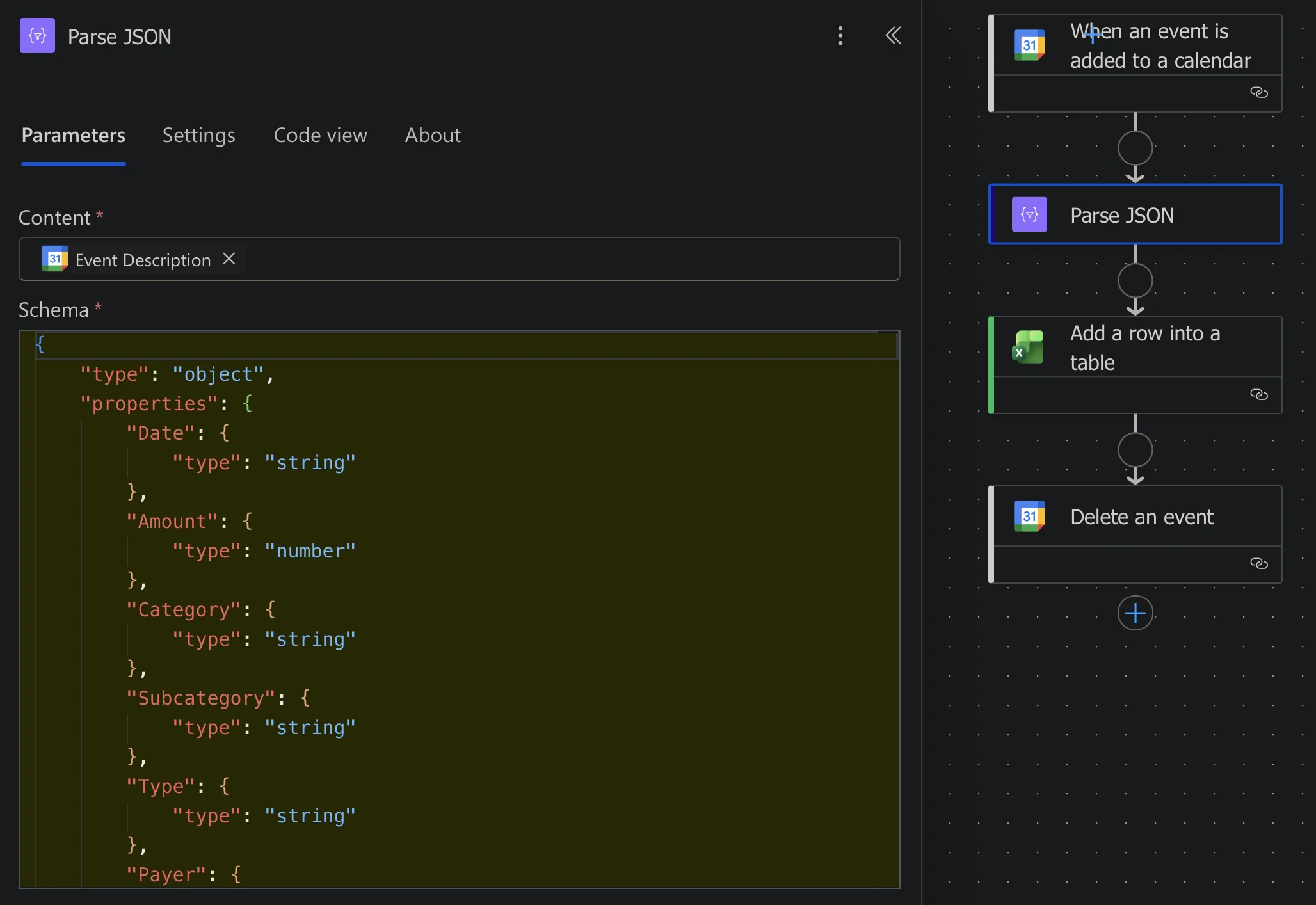The height and width of the screenshot is (905, 1316).
Task: Click the first line of the Schema editor
Action: [466, 345]
